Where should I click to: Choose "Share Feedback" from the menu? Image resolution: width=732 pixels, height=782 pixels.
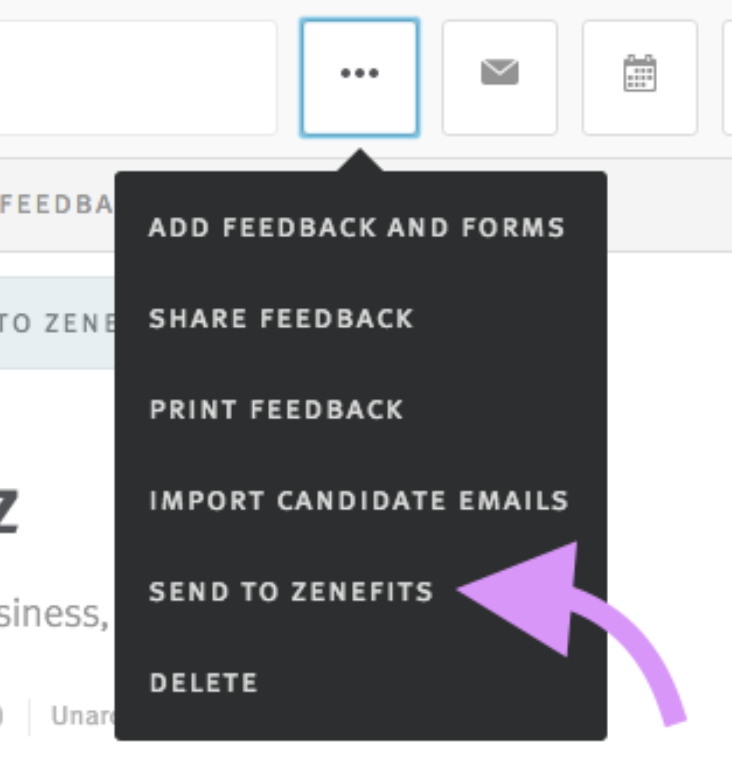click(280, 319)
